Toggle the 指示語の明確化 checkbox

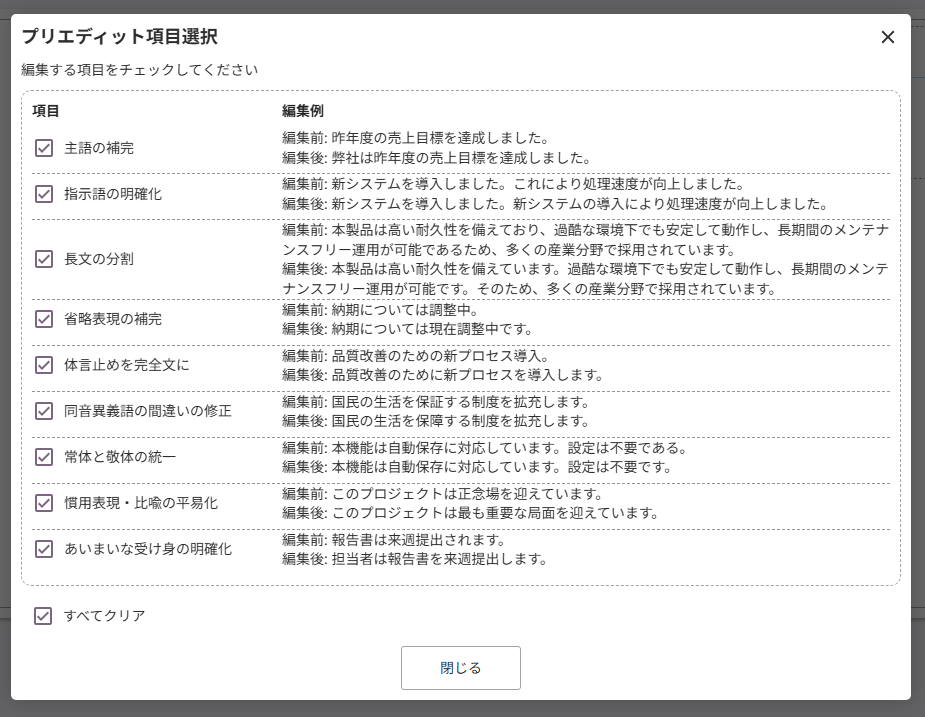44,194
